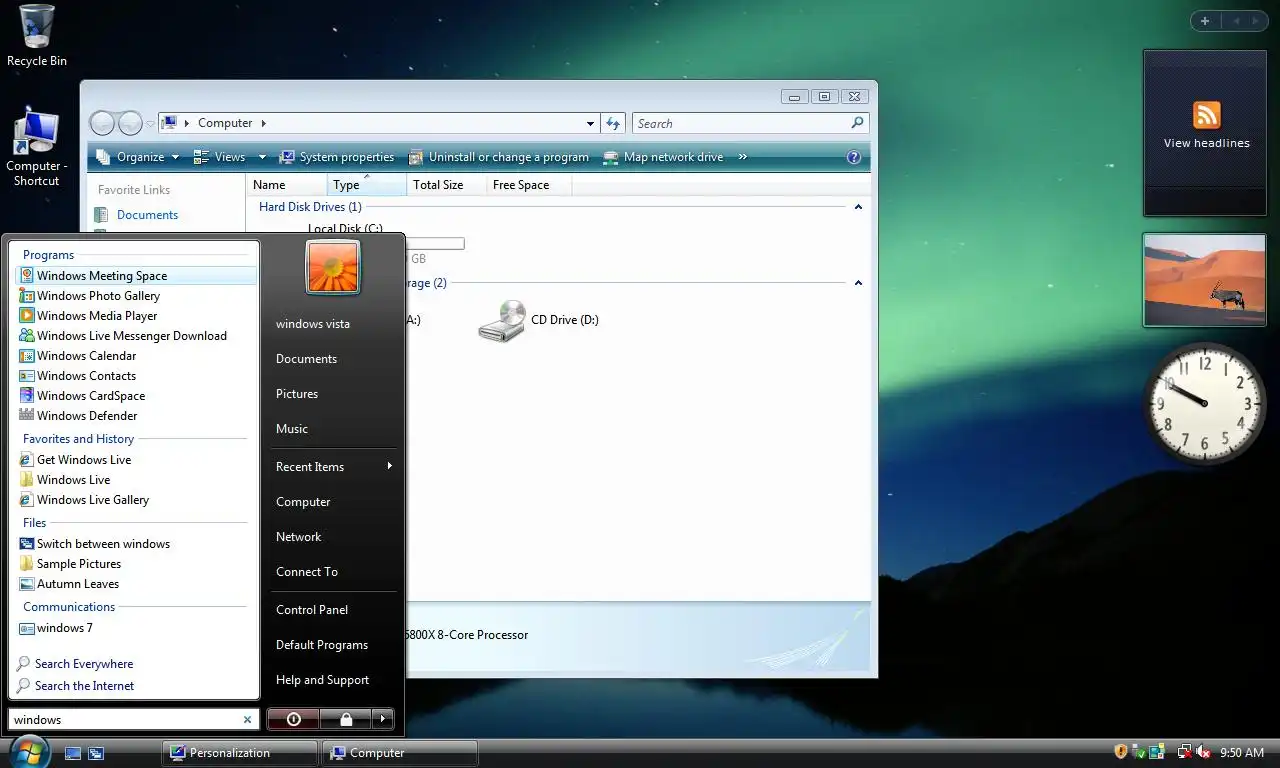The image size is (1280, 768).
Task: Open the Get Windows Live favorite
Action: coord(137,460)
